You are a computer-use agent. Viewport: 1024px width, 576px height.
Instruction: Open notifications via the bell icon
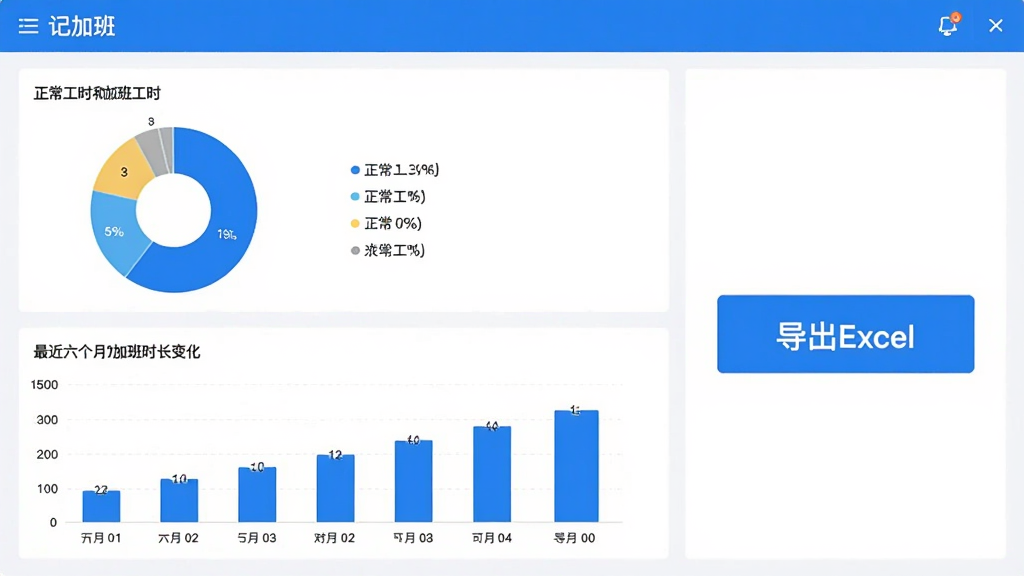[x=948, y=25]
